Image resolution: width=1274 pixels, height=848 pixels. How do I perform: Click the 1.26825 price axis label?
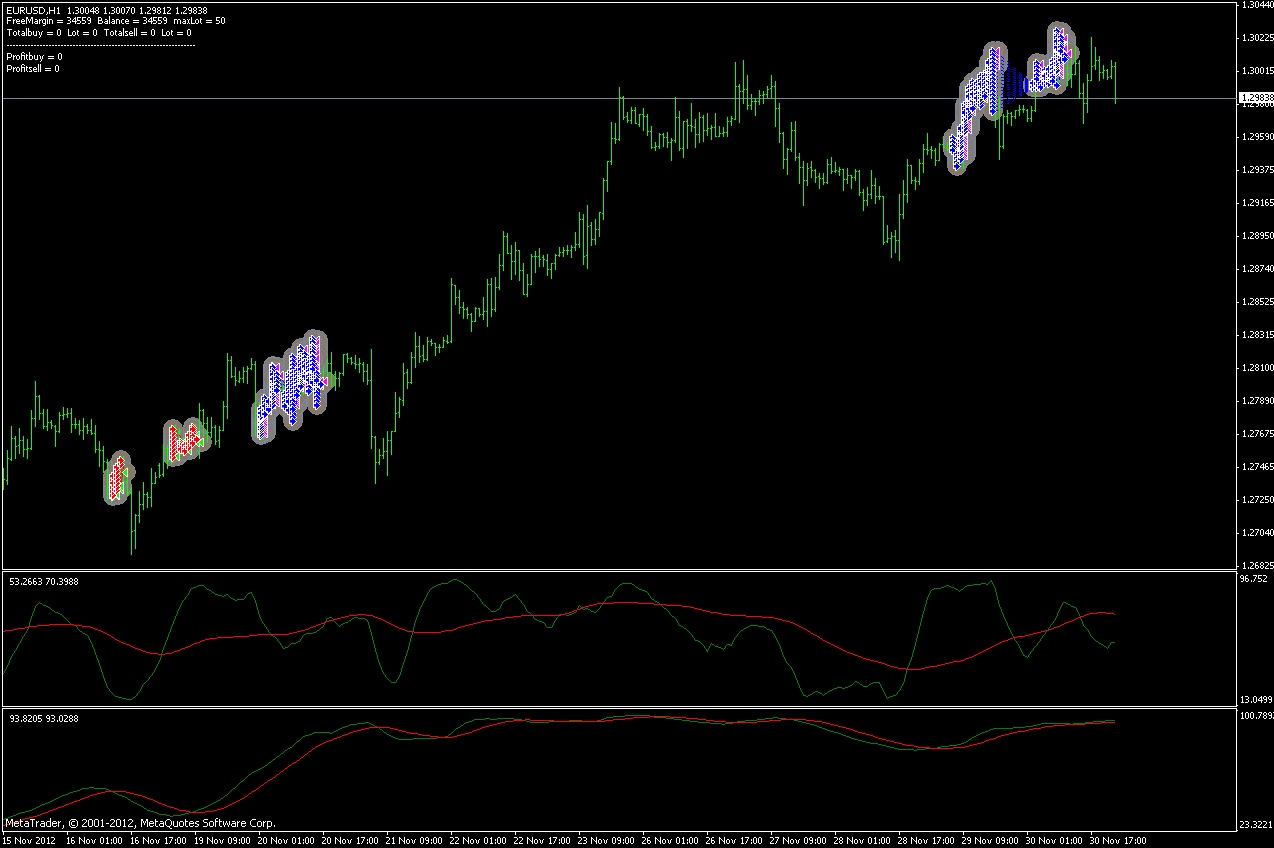coord(1256,565)
